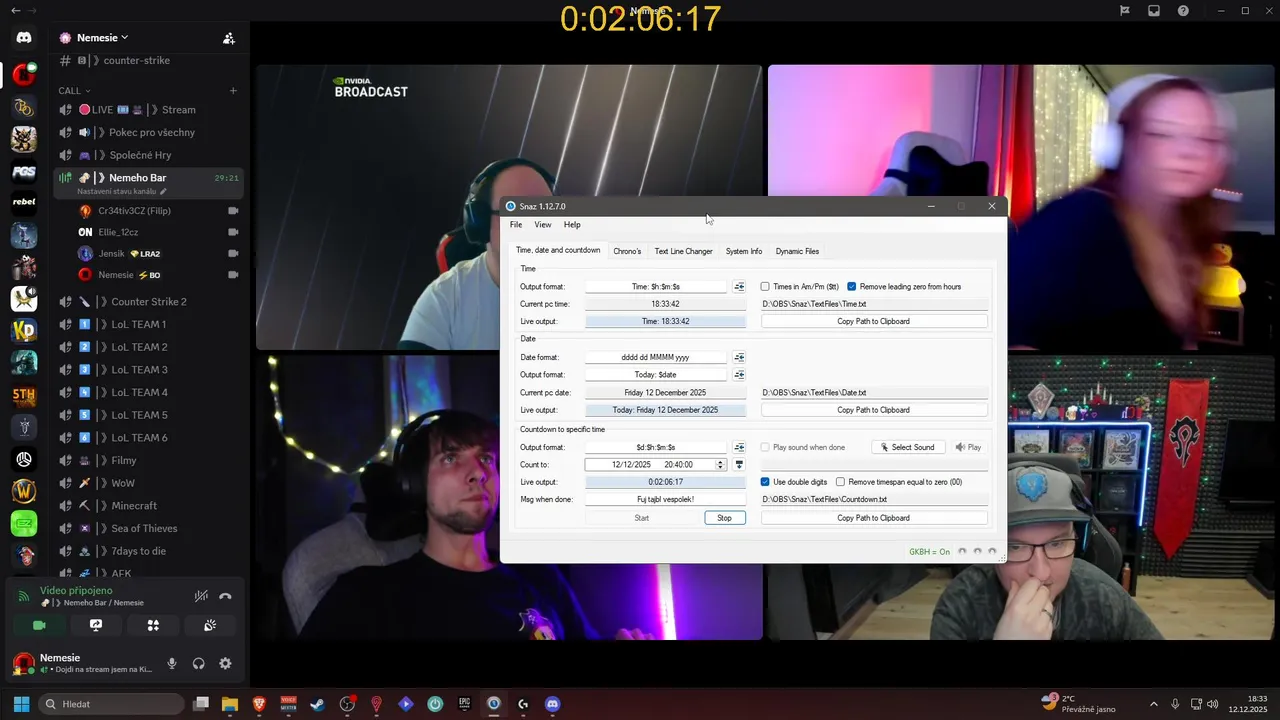Open Epic Games launcher from the taskbar

pyautogui.click(x=464, y=704)
